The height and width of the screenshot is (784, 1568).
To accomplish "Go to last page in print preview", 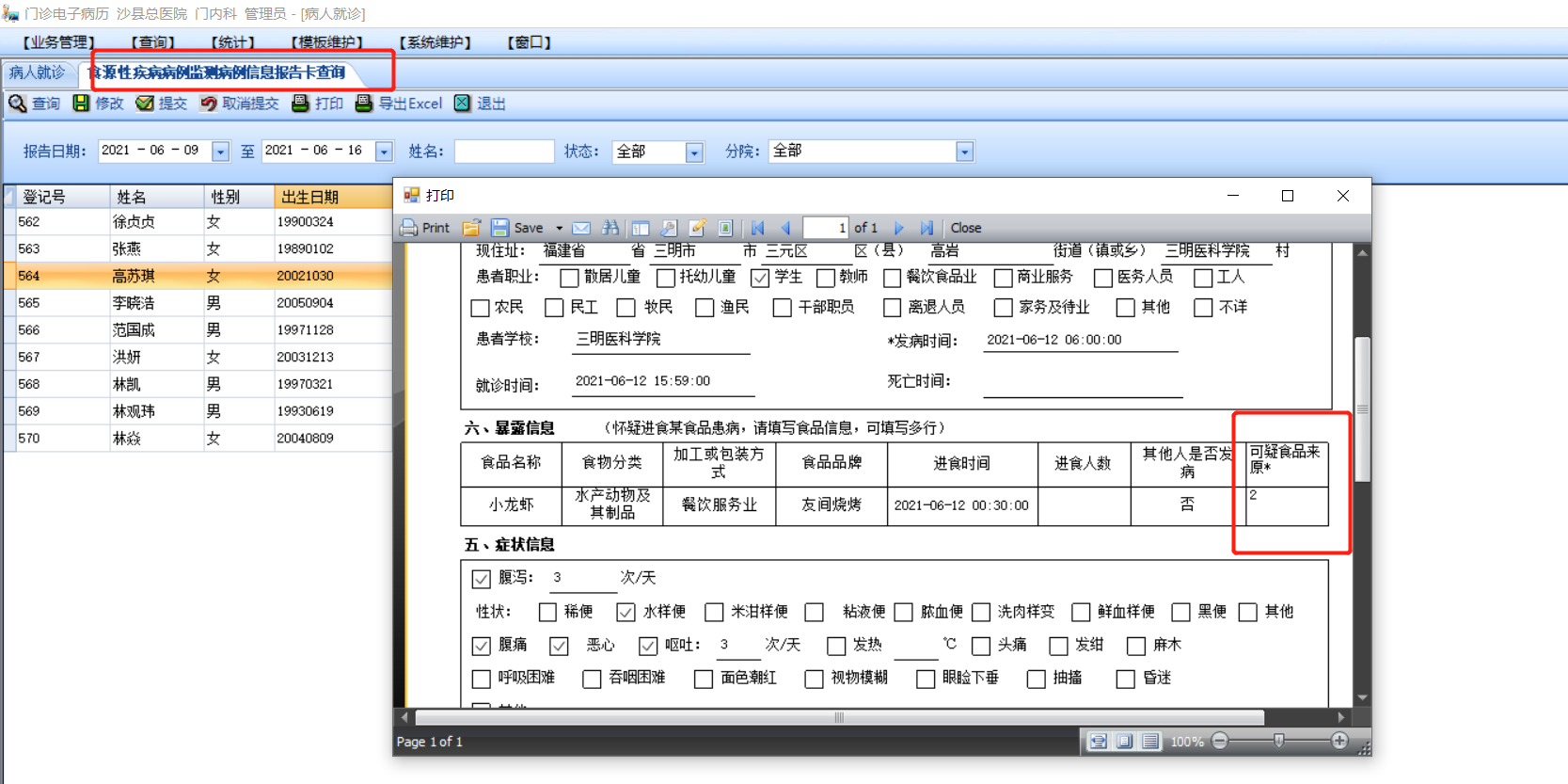I will point(927,228).
